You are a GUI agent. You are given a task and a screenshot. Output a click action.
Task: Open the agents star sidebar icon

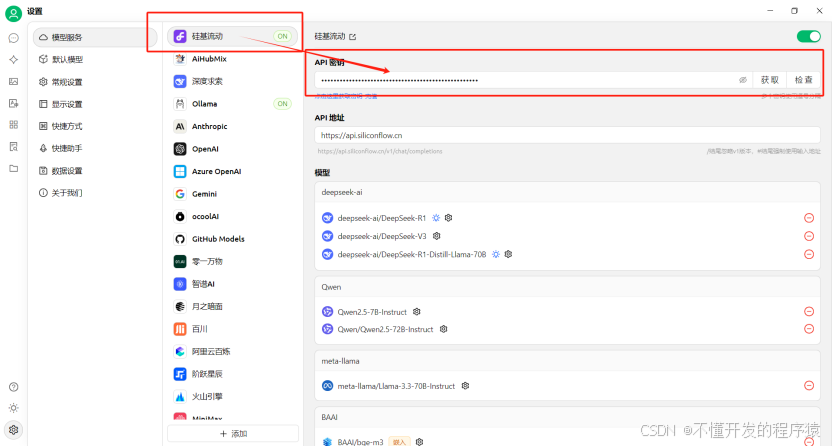(x=14, y=60)
